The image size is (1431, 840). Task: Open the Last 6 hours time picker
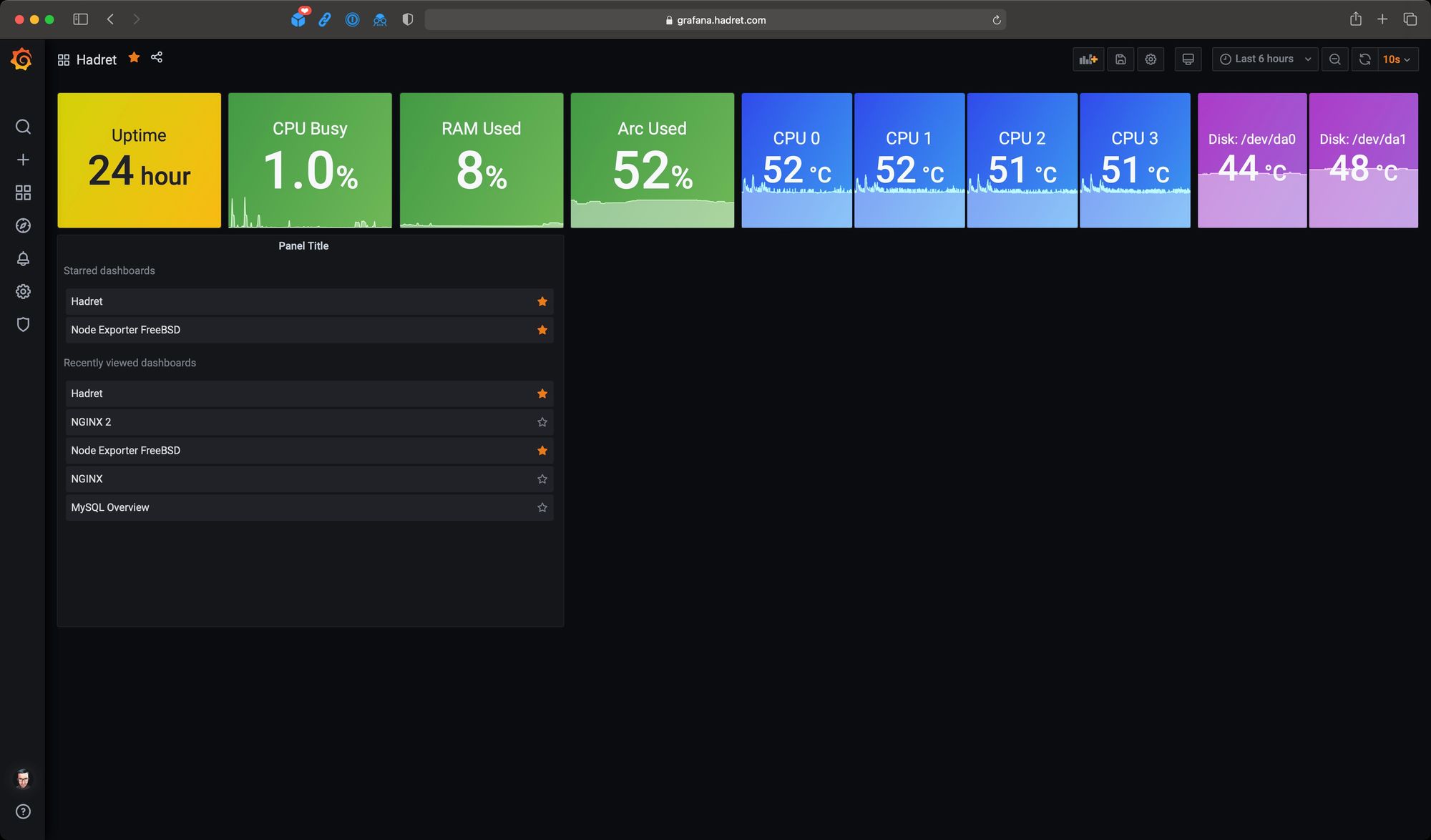tap(1264, 59)
